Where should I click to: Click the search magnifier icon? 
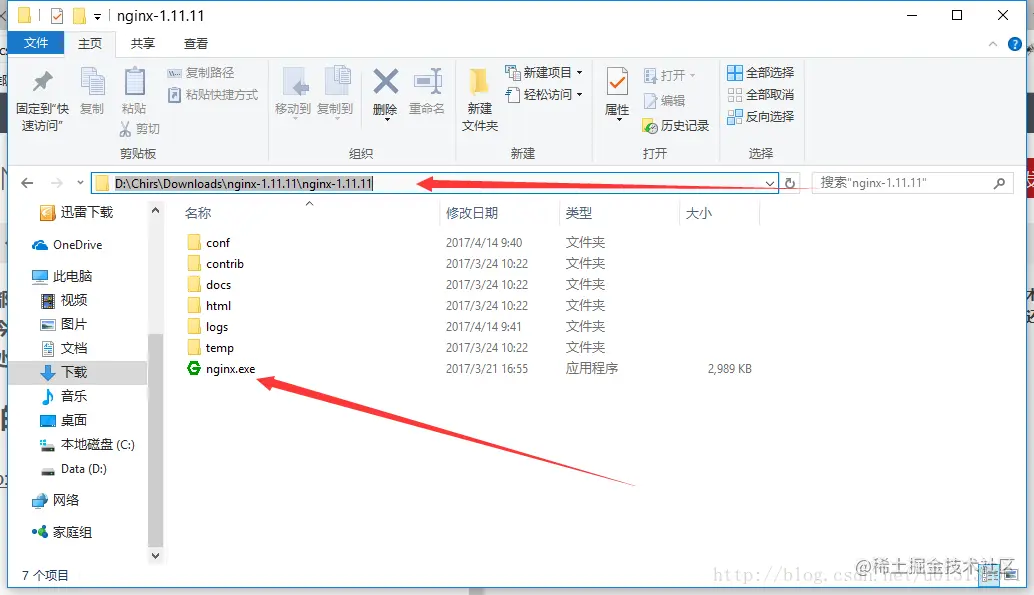tap(999, 183)
